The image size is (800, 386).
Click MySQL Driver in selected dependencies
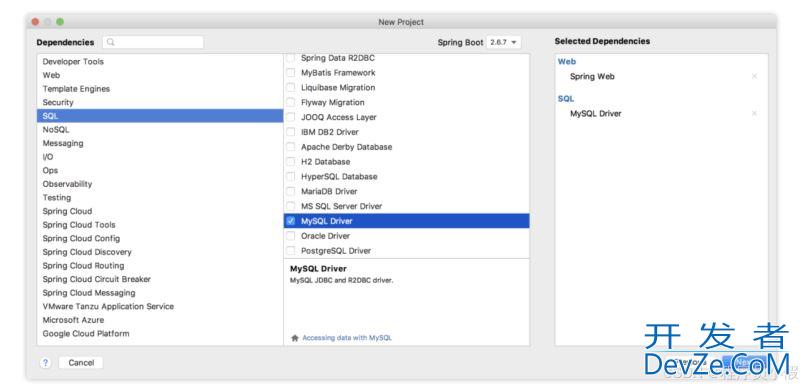point(595,114)
